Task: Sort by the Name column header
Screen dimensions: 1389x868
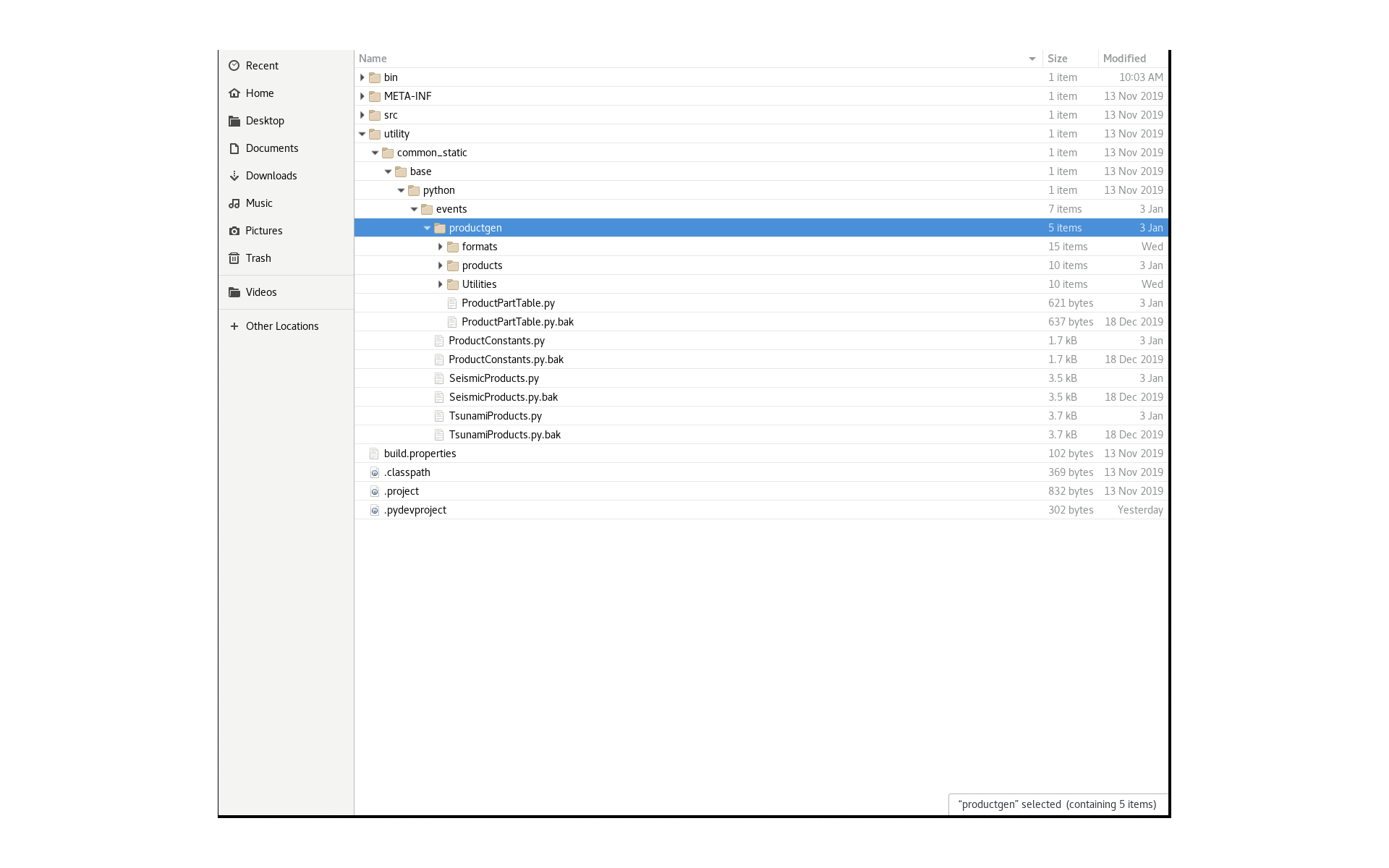Action: (x=373, y=59)
